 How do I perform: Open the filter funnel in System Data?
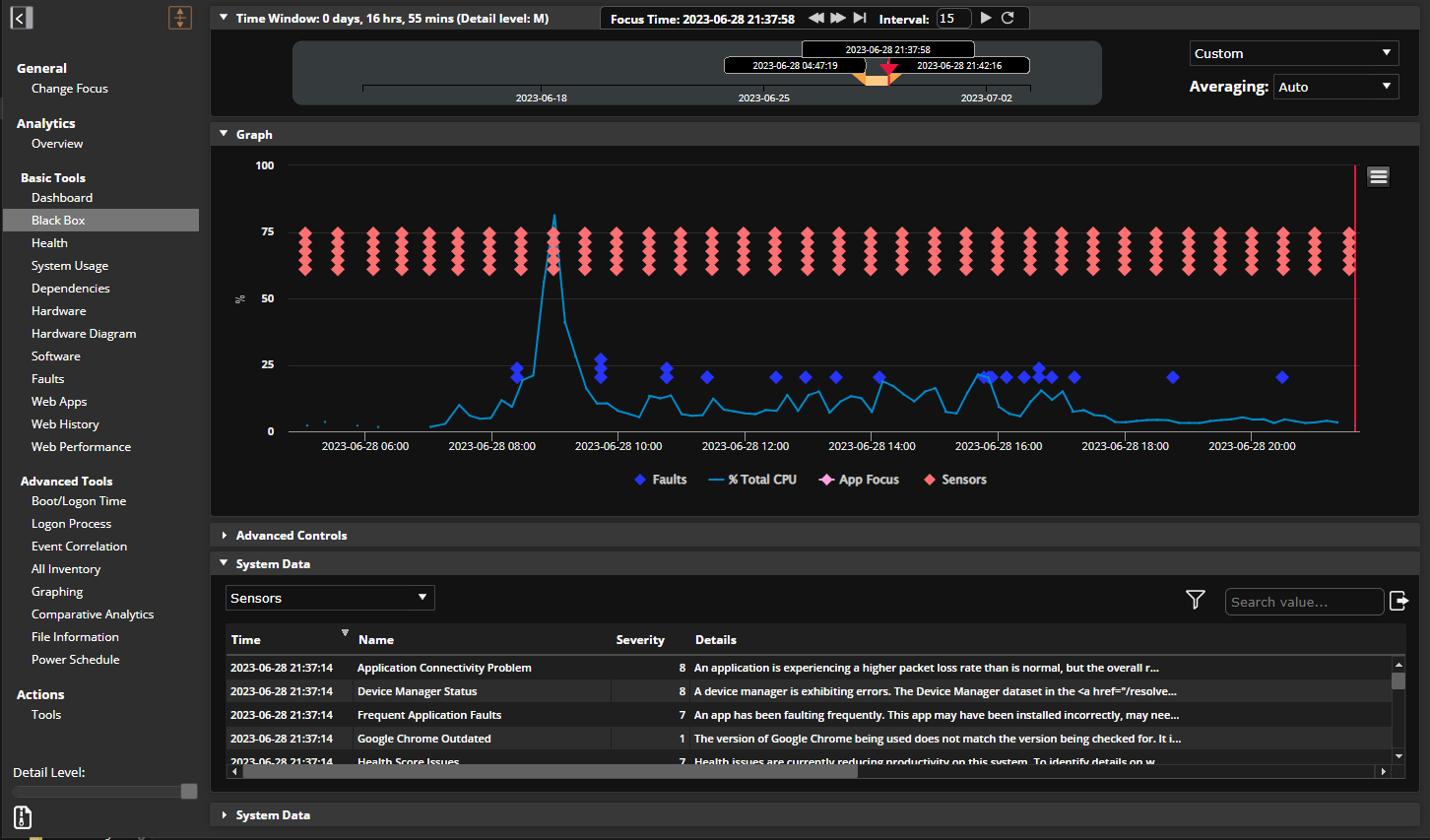tap(1196, 600)
